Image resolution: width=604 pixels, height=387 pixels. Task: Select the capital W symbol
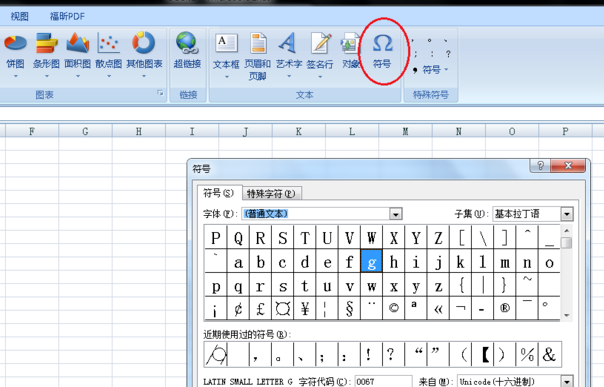click(x=371, y=238)
